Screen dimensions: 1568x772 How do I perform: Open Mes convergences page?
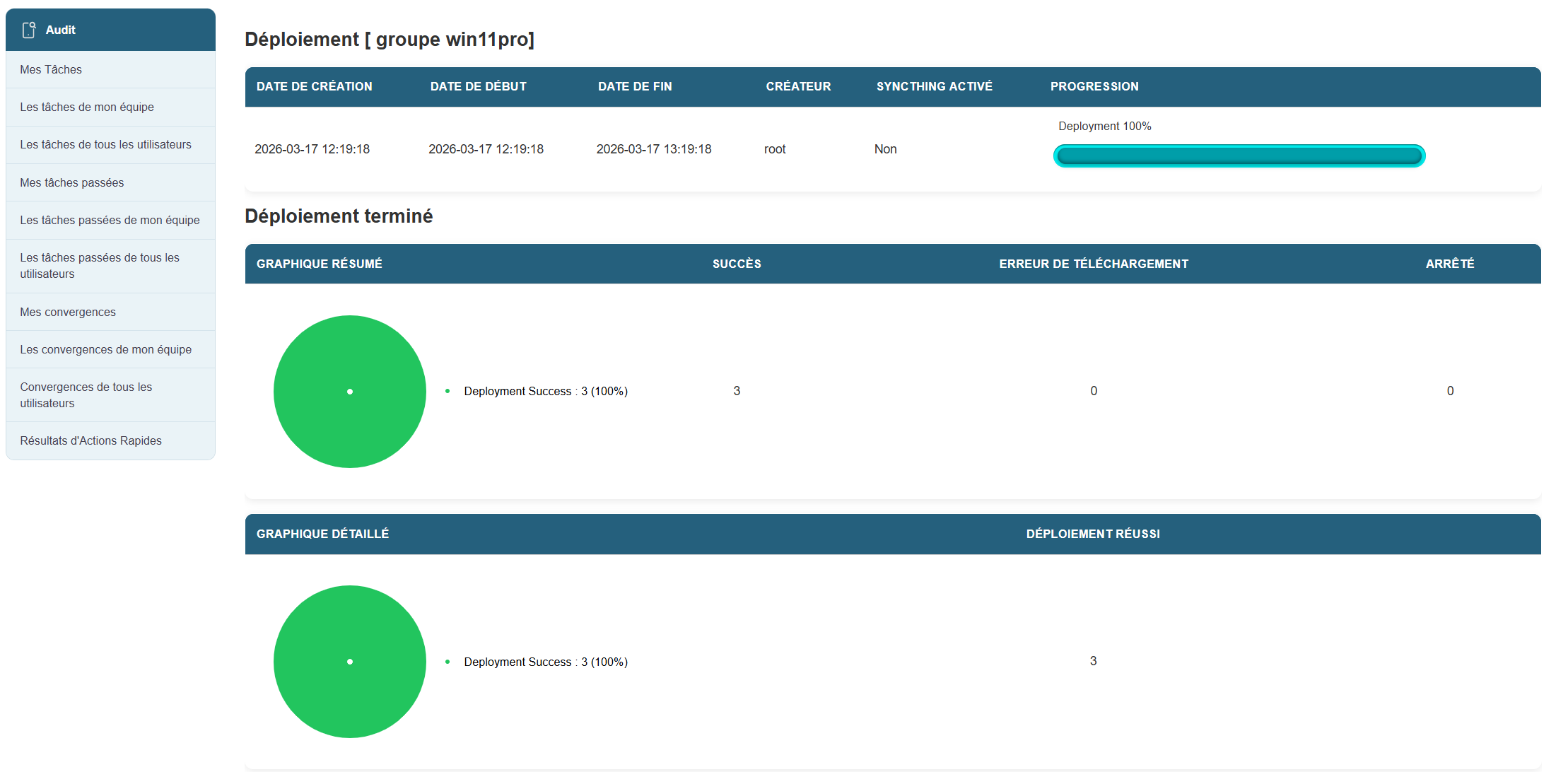point(68,312)
